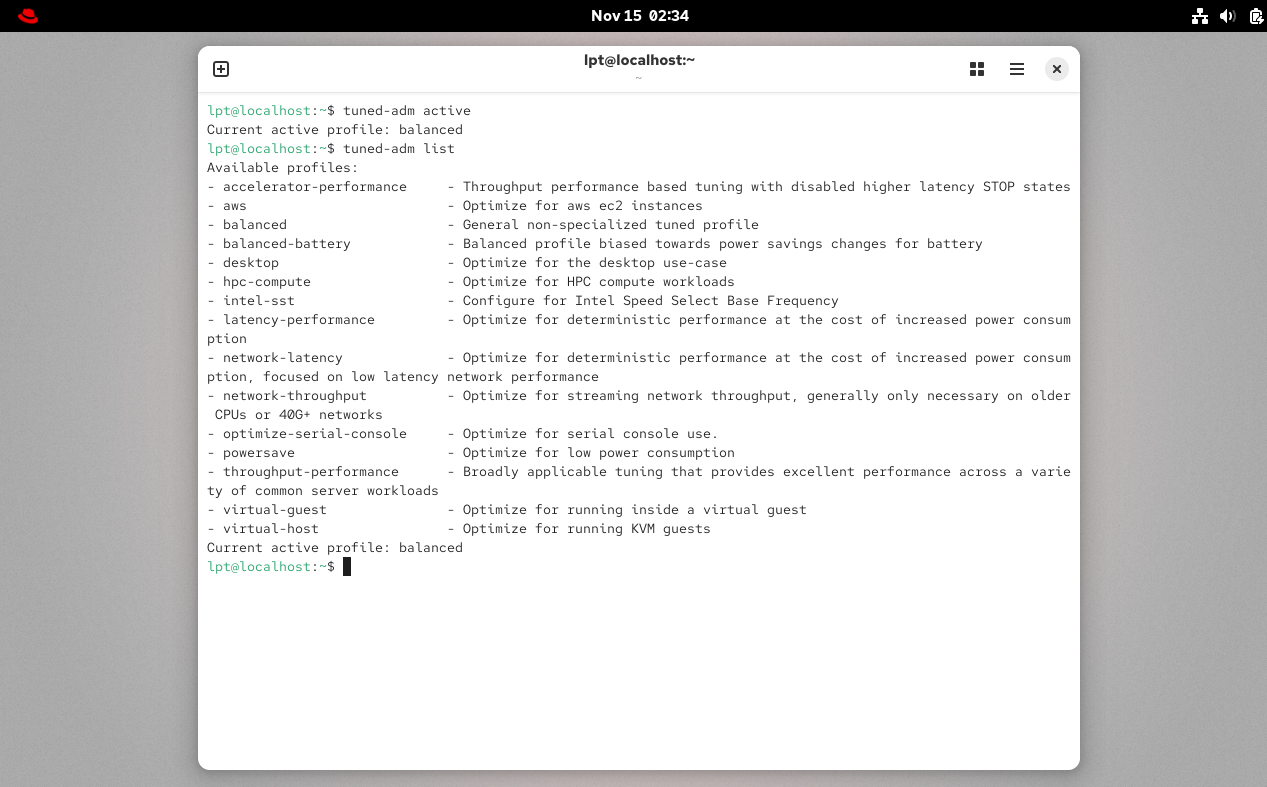The height and width of the screenshot is (787, 1267).
Task: Open a new terminal tab with plus icon
Action: 220,69
